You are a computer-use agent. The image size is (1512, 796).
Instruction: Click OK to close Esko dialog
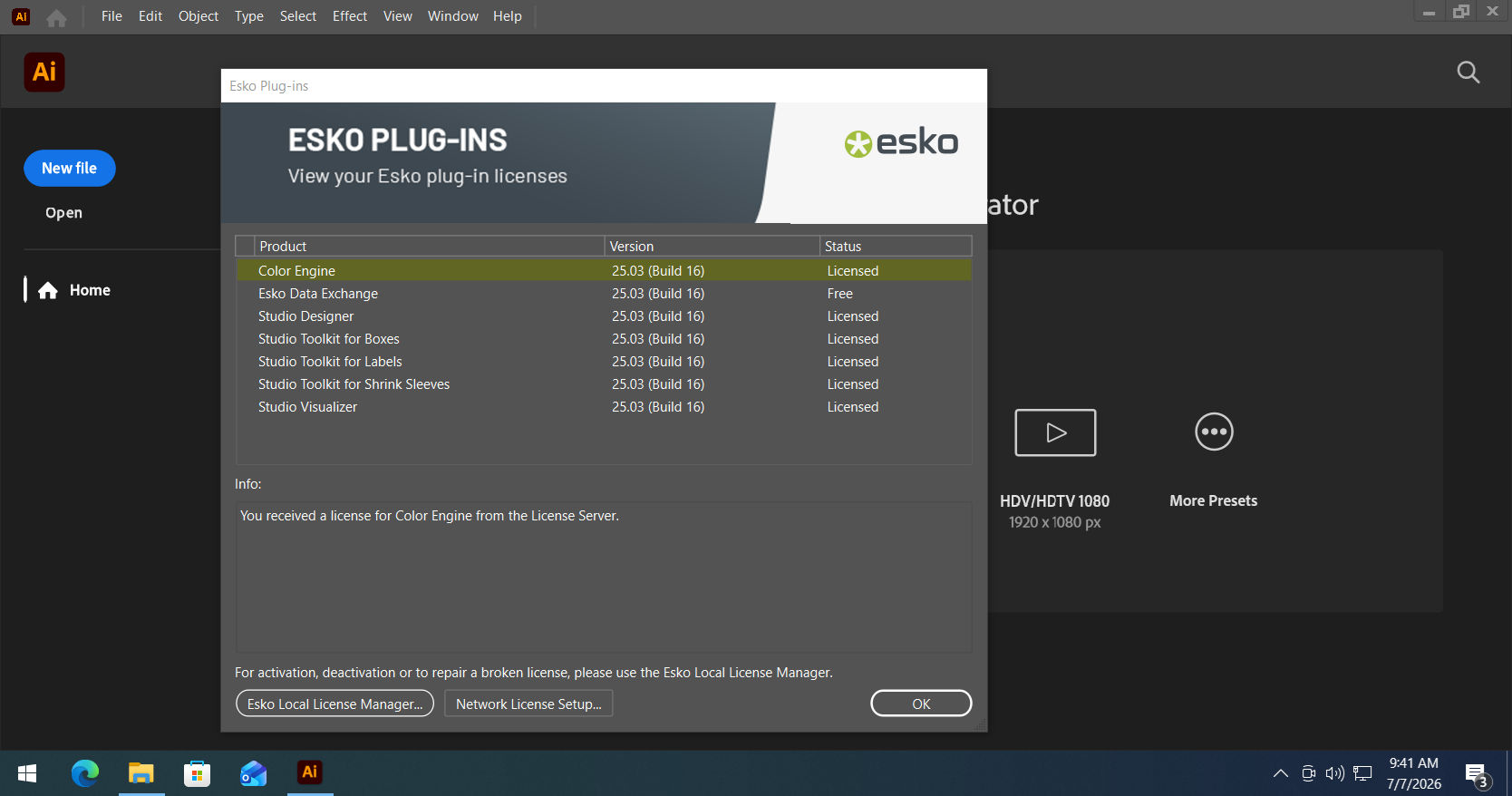click(921, 704)
